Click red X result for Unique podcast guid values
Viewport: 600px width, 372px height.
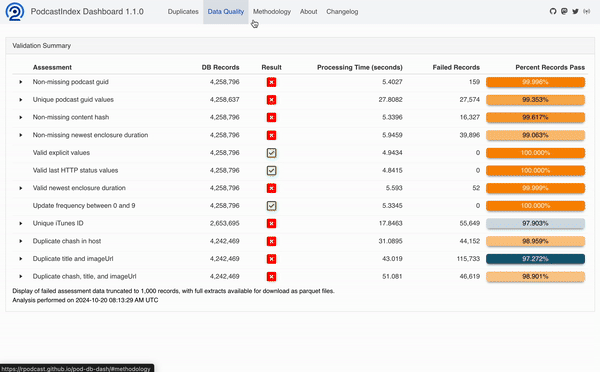coord(271,100)
